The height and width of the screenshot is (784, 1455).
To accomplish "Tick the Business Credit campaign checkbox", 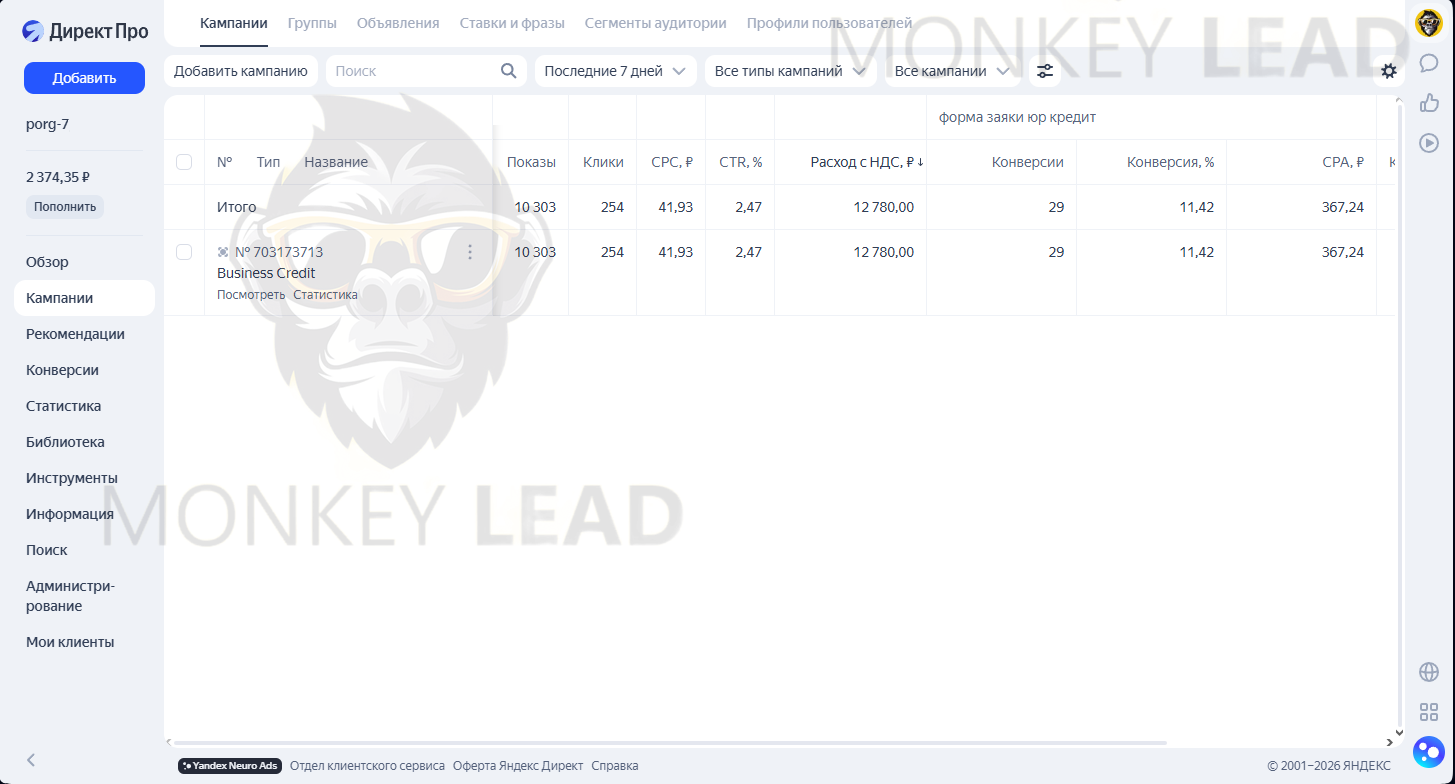I will 184,252.
